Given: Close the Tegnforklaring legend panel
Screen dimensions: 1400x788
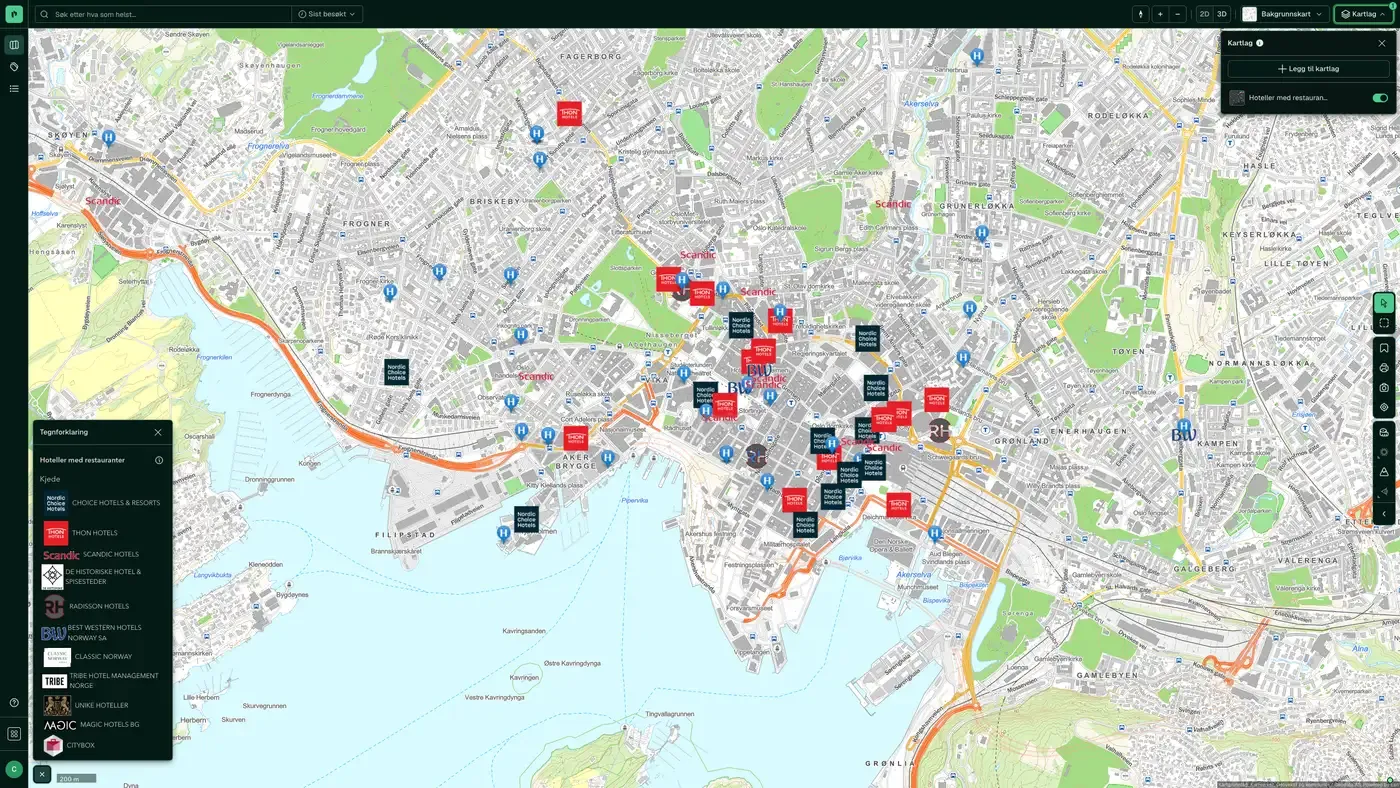Looking at the screenshot, I should pos(158,432).
